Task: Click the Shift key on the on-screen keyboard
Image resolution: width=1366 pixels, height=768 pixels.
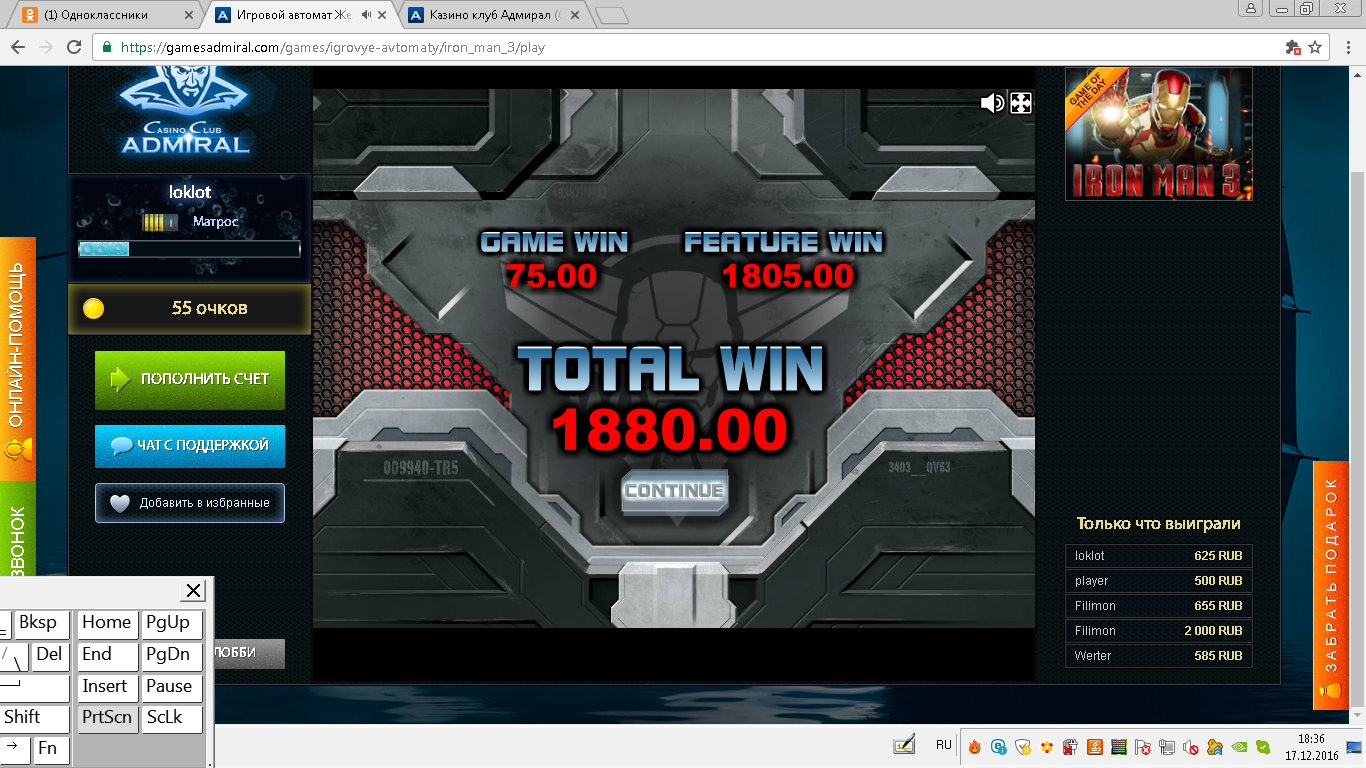Action: point(35,720)
